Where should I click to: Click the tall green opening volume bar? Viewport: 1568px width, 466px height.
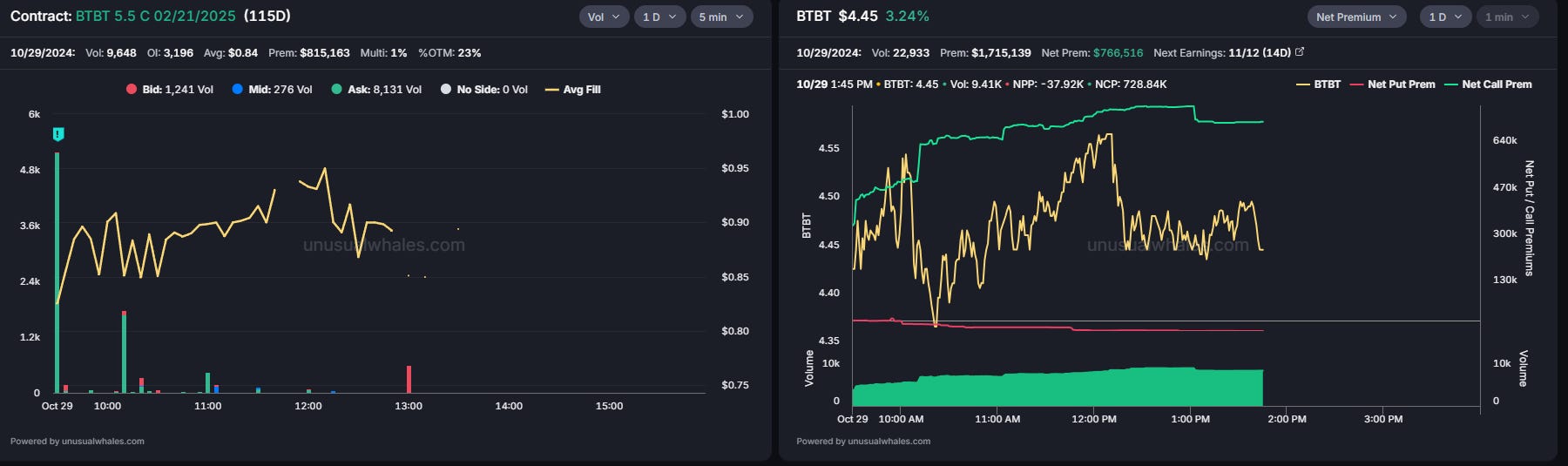click(57, 272)
